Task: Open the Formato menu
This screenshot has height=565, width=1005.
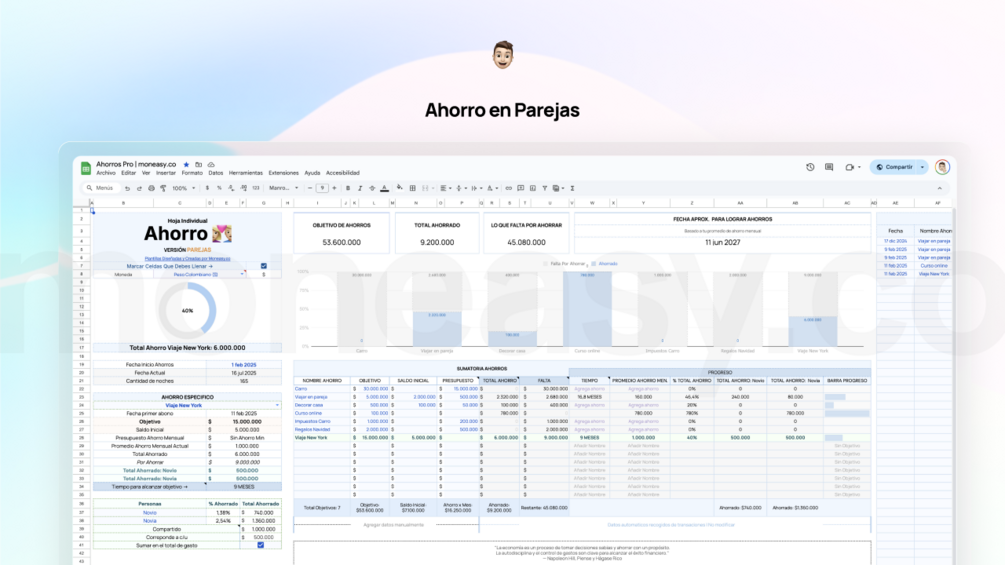Action: pos(192,173)
